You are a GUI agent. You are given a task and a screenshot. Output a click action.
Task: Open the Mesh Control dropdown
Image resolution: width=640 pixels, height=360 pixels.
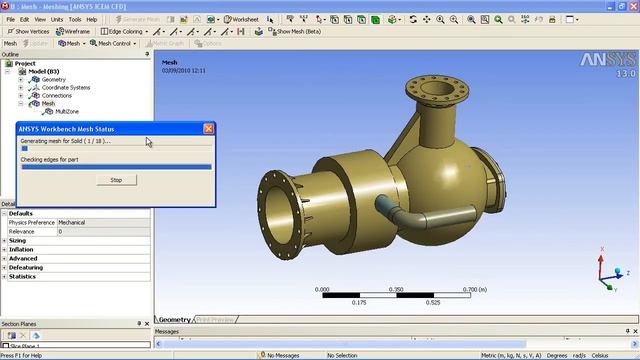click(x=113, y=43)
